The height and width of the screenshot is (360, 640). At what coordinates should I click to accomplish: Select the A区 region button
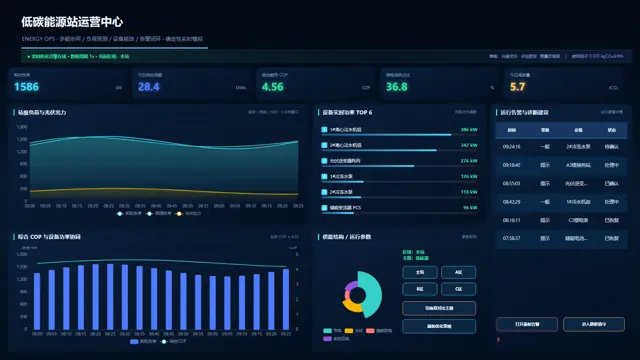(458, 272)
